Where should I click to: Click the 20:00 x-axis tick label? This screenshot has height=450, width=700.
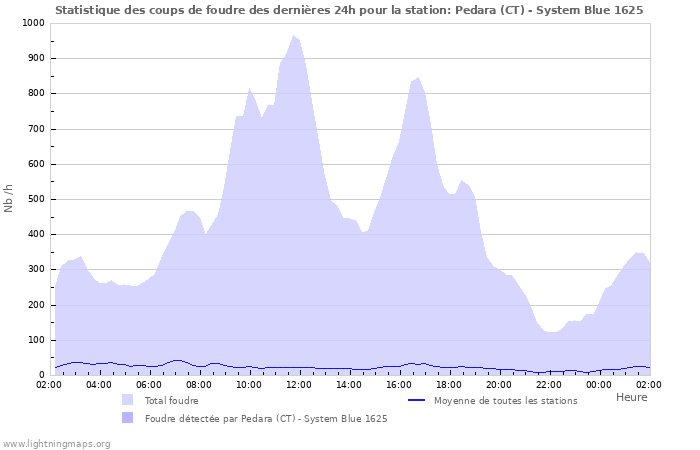tap(499, 384)
